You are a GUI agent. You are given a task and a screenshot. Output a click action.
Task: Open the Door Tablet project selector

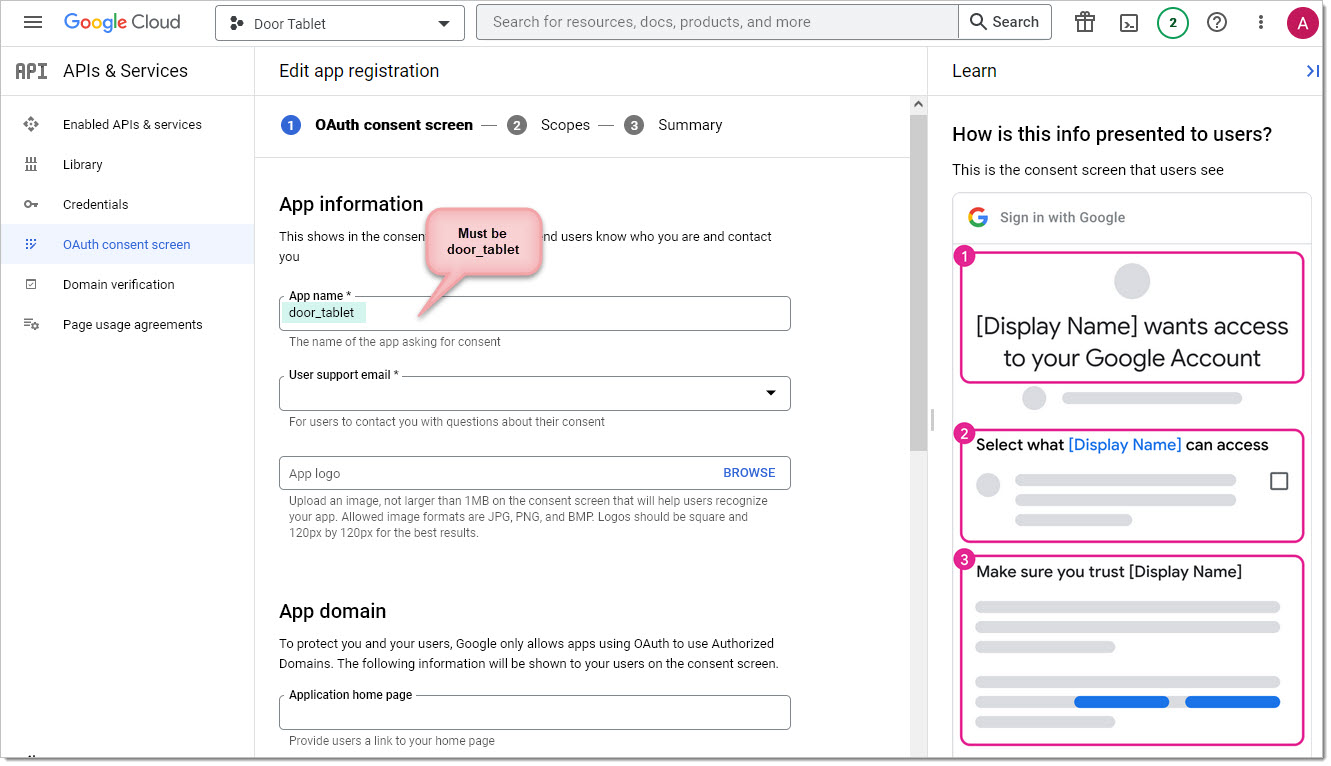(339, 23)
